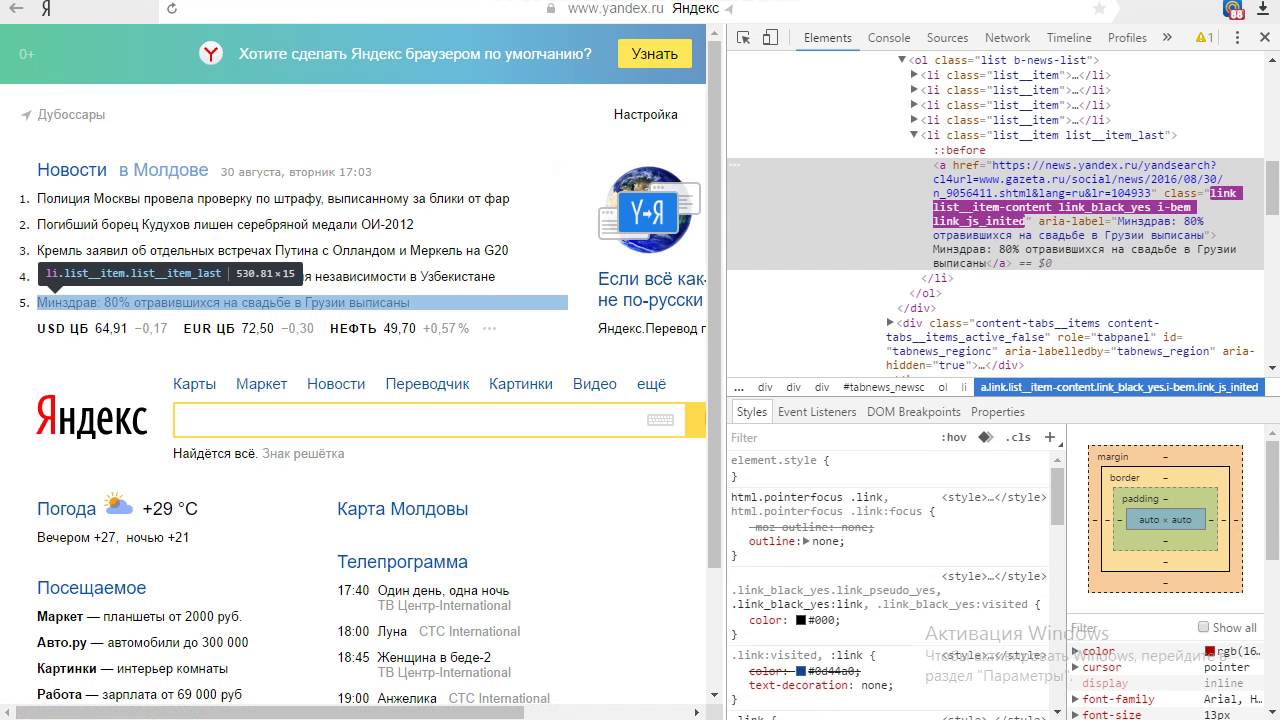Click the red Y logo in the banner

[x=211, y=54]
